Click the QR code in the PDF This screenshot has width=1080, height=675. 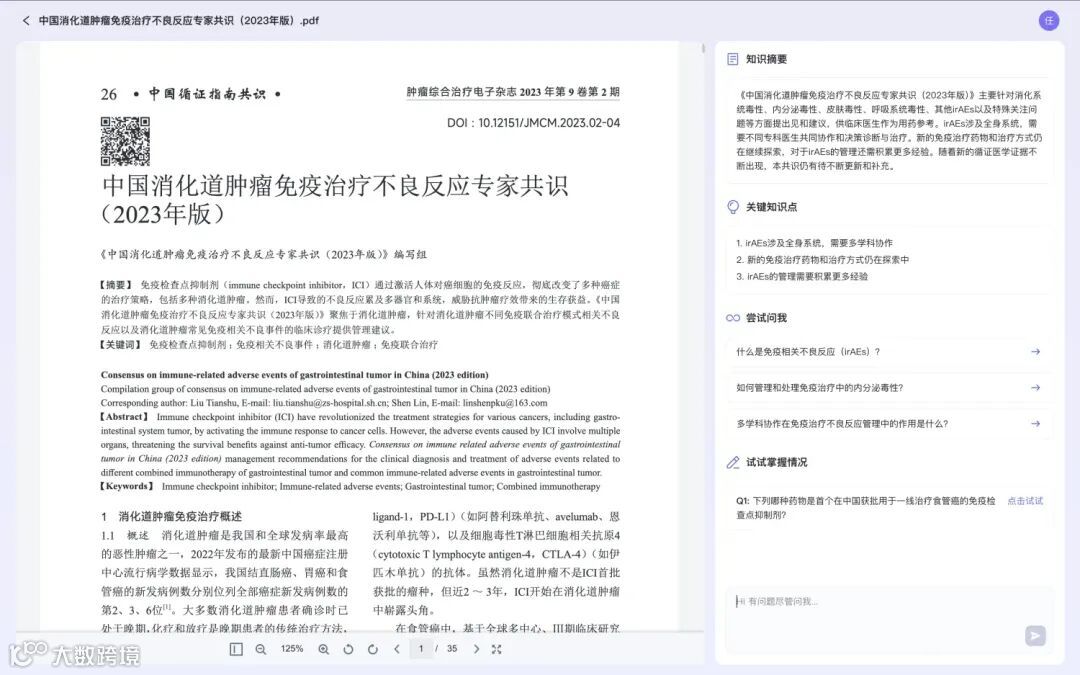tap(125, 141)
